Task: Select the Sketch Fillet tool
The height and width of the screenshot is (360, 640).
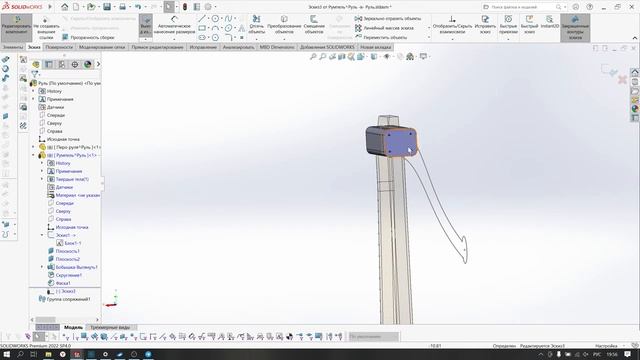Action: point(229,38)
